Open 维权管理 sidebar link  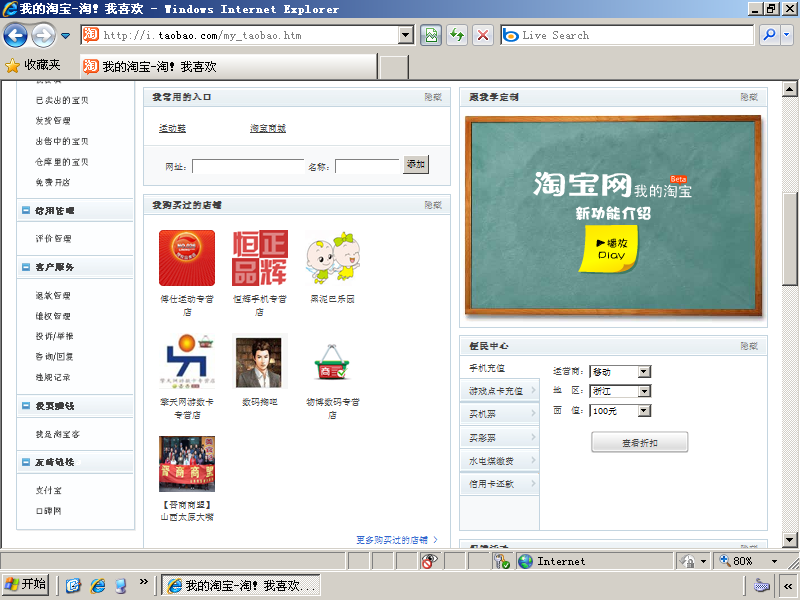[x=53, y=316]
